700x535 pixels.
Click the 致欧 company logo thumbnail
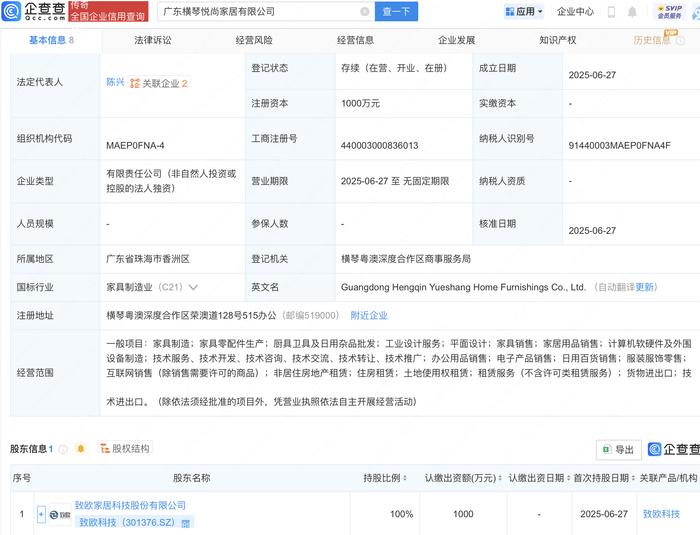point(60,515)
